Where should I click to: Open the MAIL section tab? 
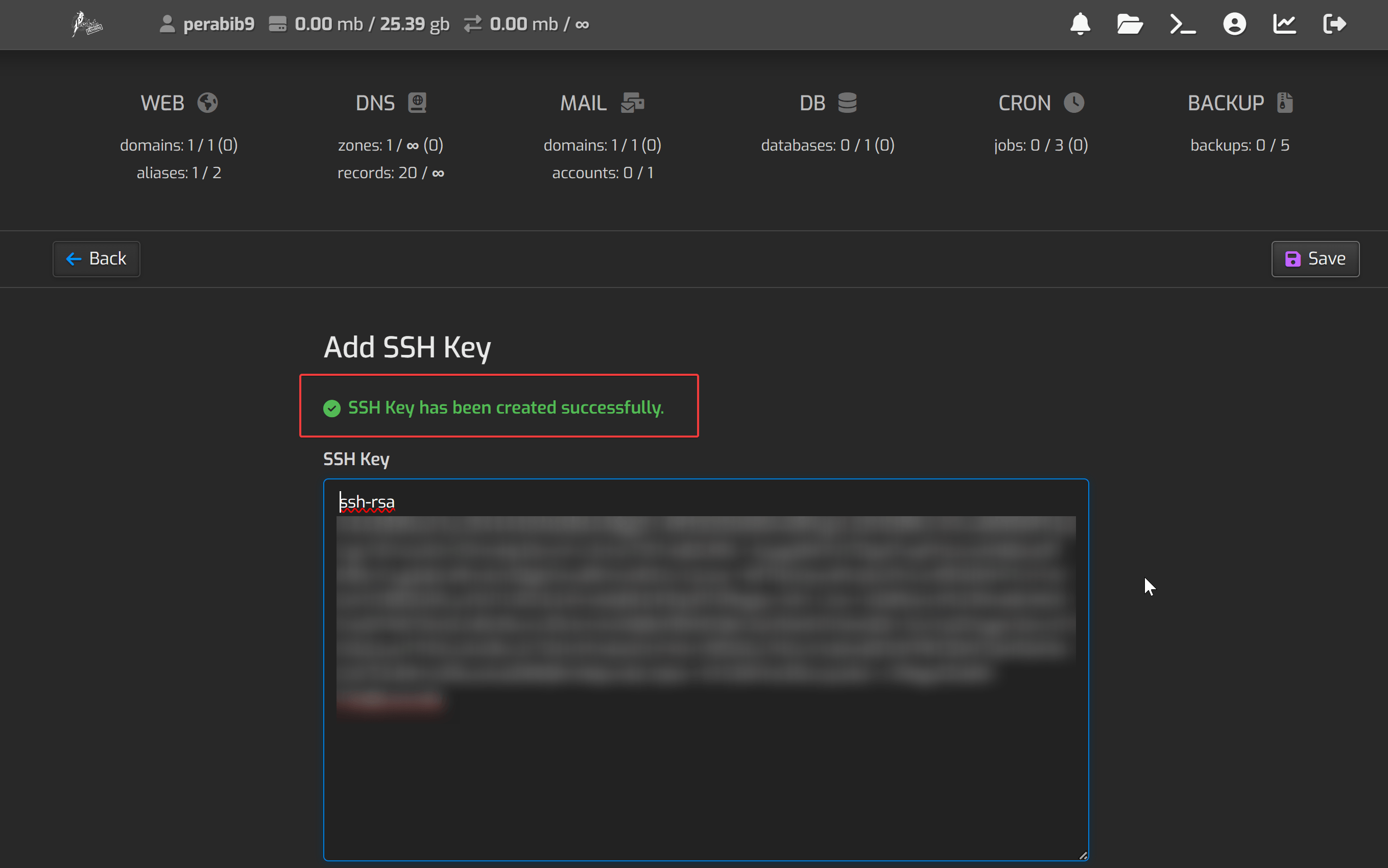pos(583,103)
